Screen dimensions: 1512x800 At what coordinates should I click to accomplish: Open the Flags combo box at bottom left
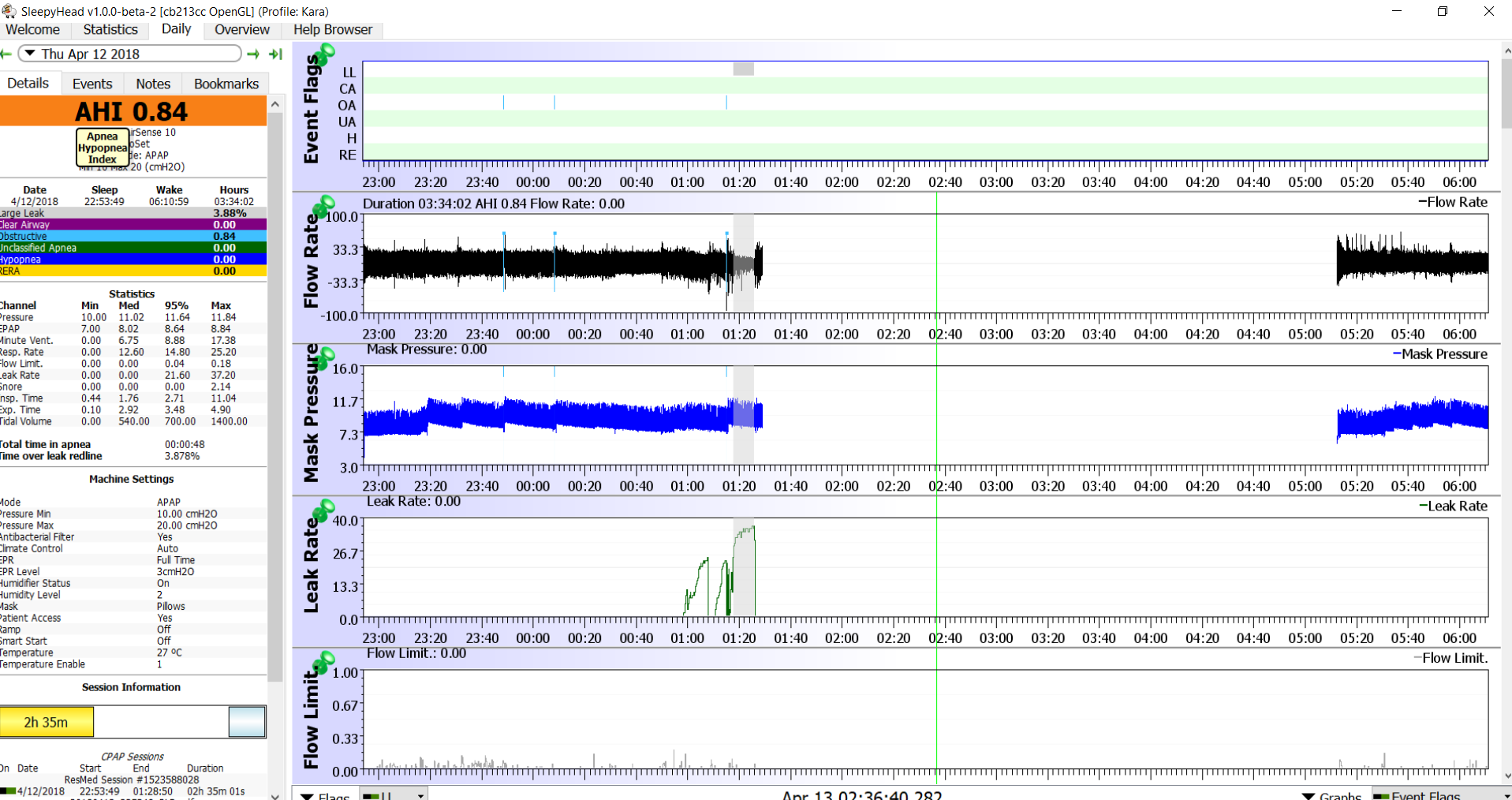(394, 794)
